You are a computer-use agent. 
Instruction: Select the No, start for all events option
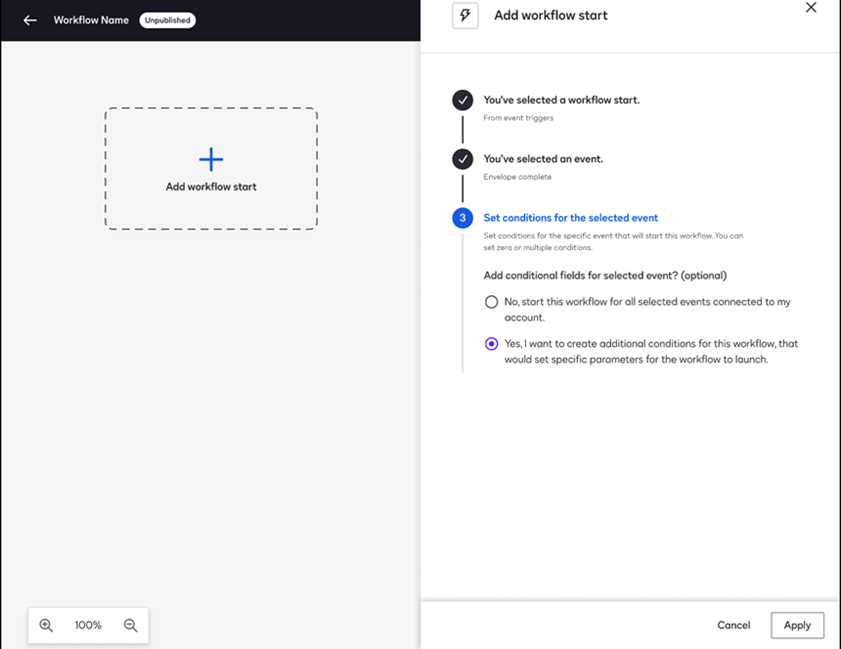pos(491,301)
